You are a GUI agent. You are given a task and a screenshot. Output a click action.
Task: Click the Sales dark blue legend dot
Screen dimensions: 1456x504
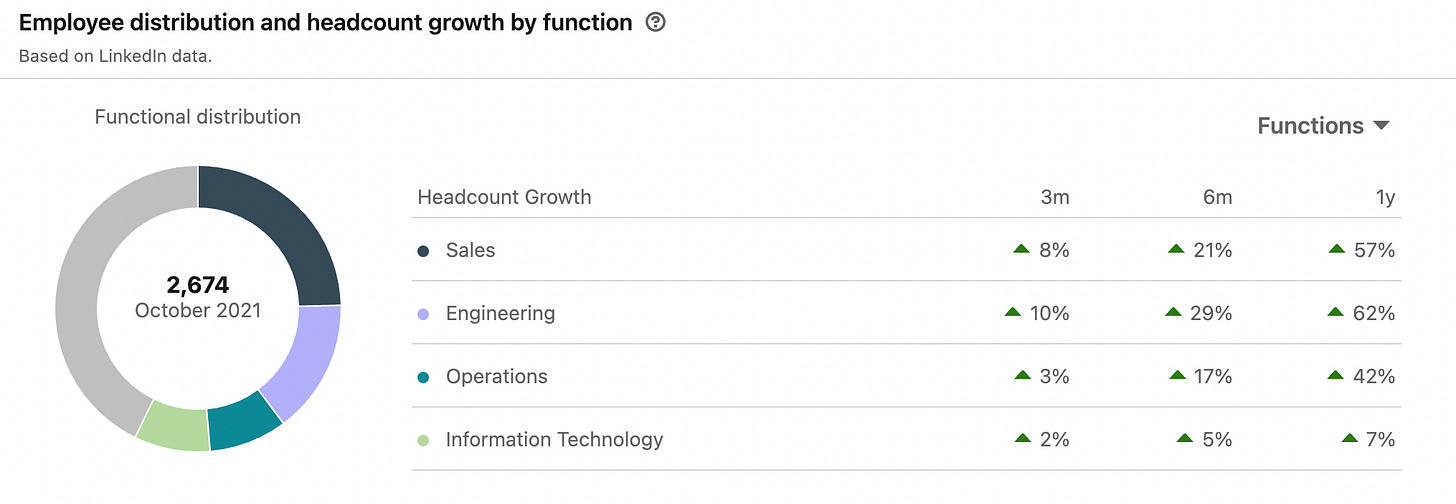pos(423,251)
